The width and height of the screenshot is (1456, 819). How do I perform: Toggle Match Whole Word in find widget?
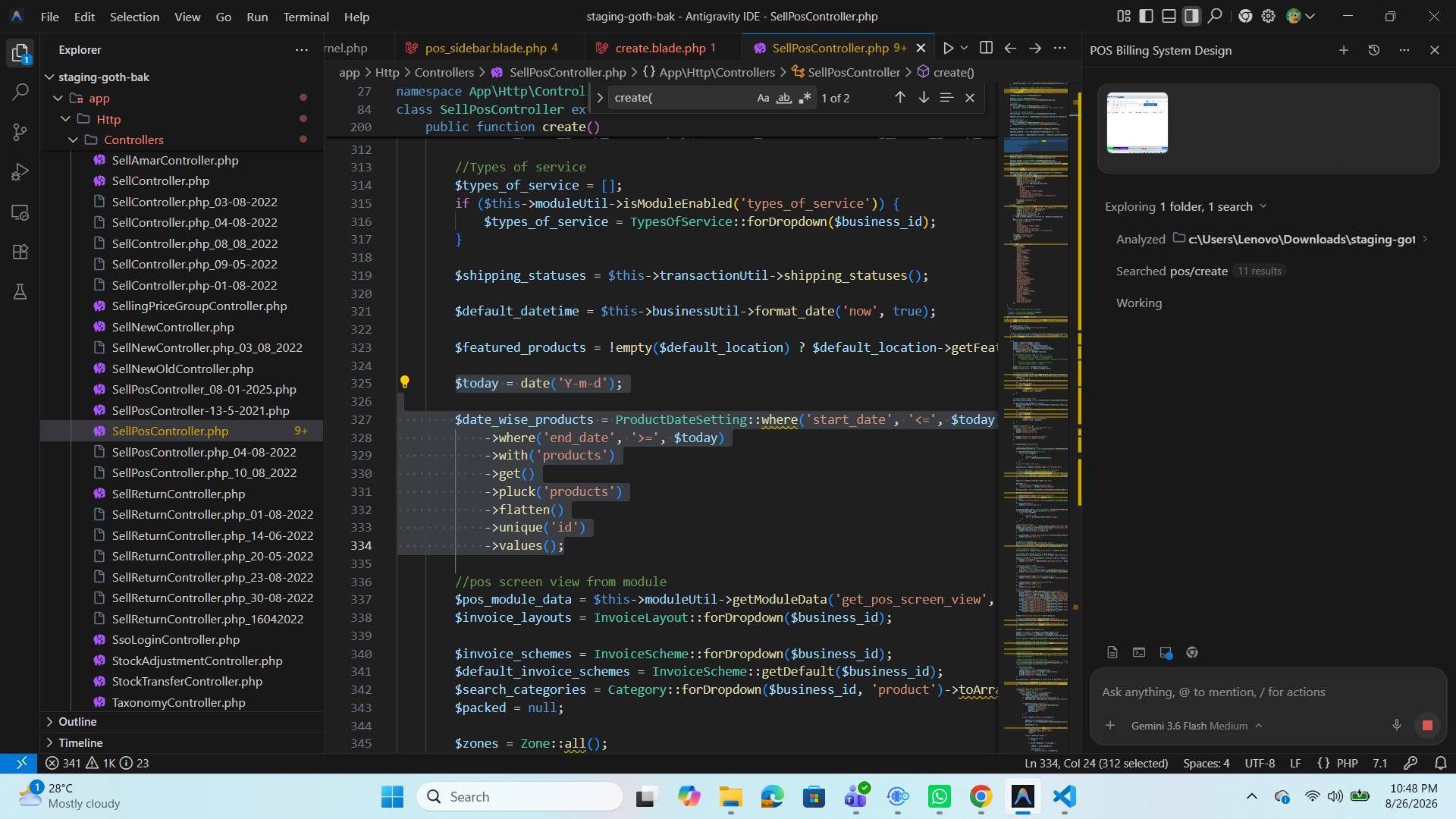[784, 98]
